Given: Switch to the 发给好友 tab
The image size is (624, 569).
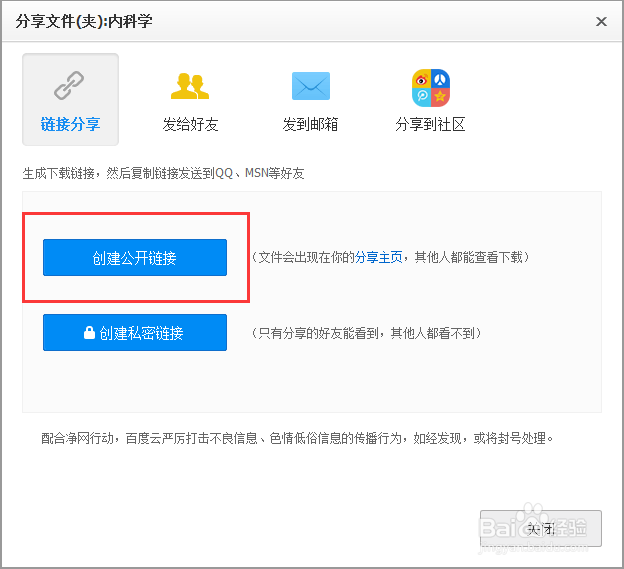Looking at the screenshot, I should click(190, 125).
